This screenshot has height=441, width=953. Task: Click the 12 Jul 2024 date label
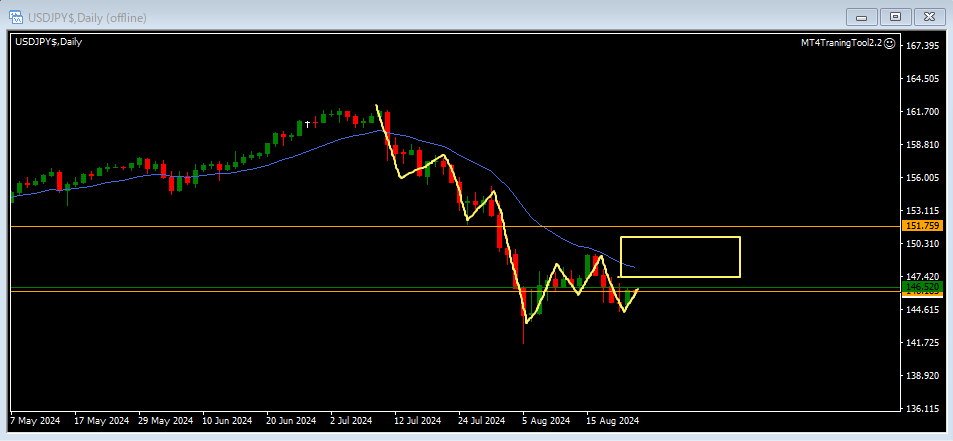418,420
